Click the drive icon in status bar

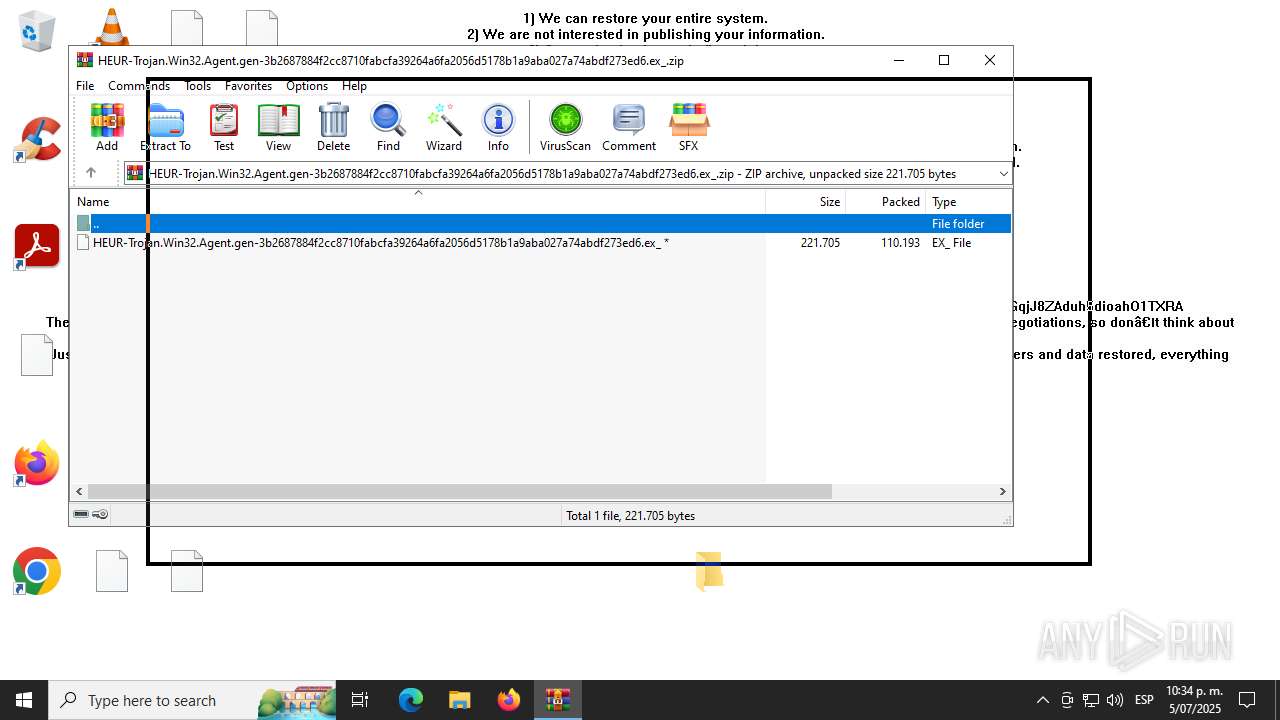[81, 514]
